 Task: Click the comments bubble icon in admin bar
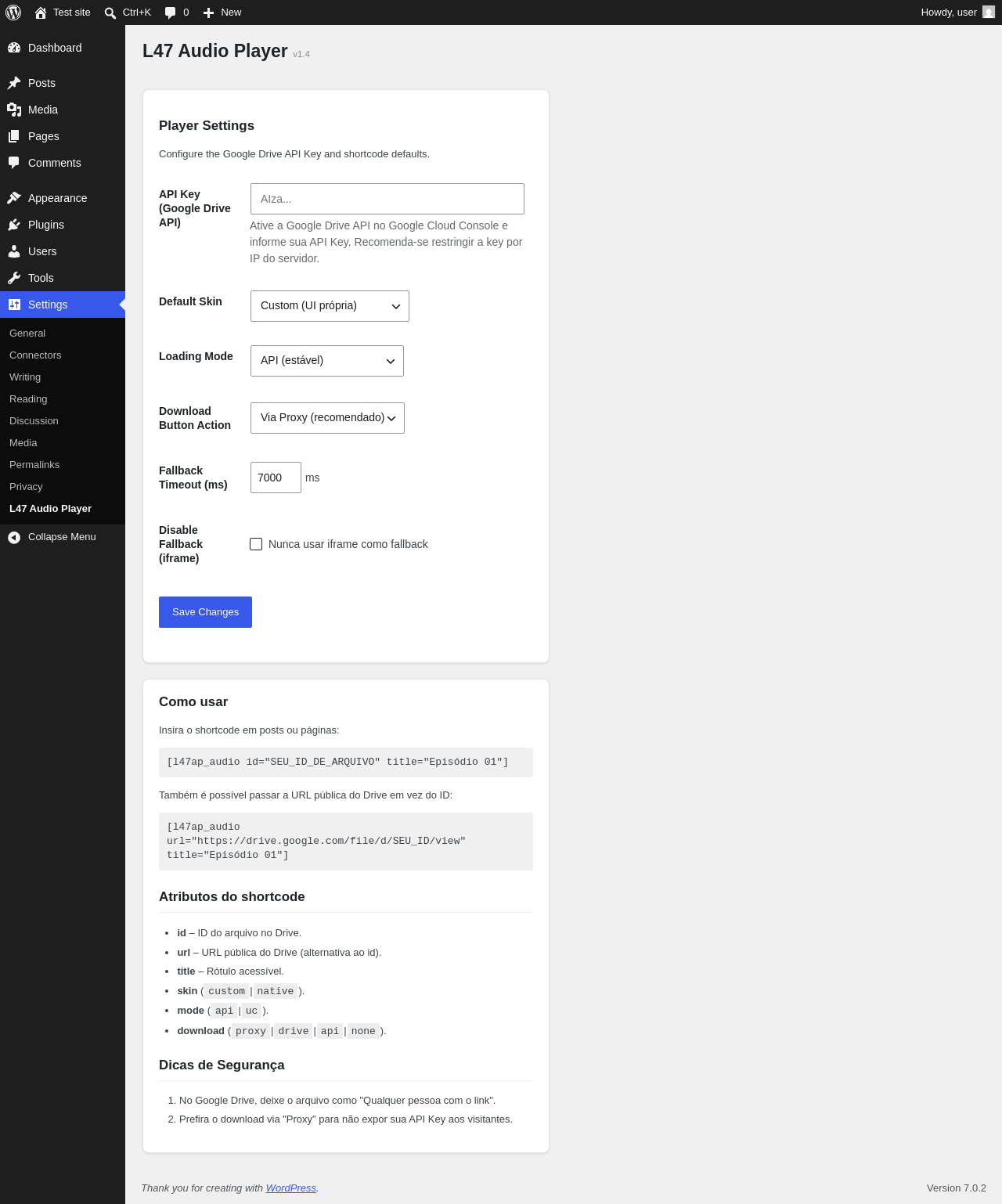coord(171,13)
